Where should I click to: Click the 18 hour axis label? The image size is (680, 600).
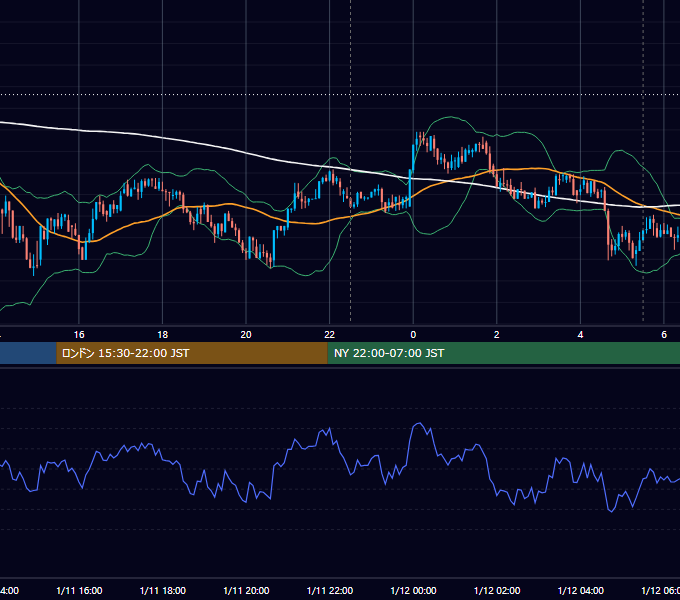click(x=163, y=335)
